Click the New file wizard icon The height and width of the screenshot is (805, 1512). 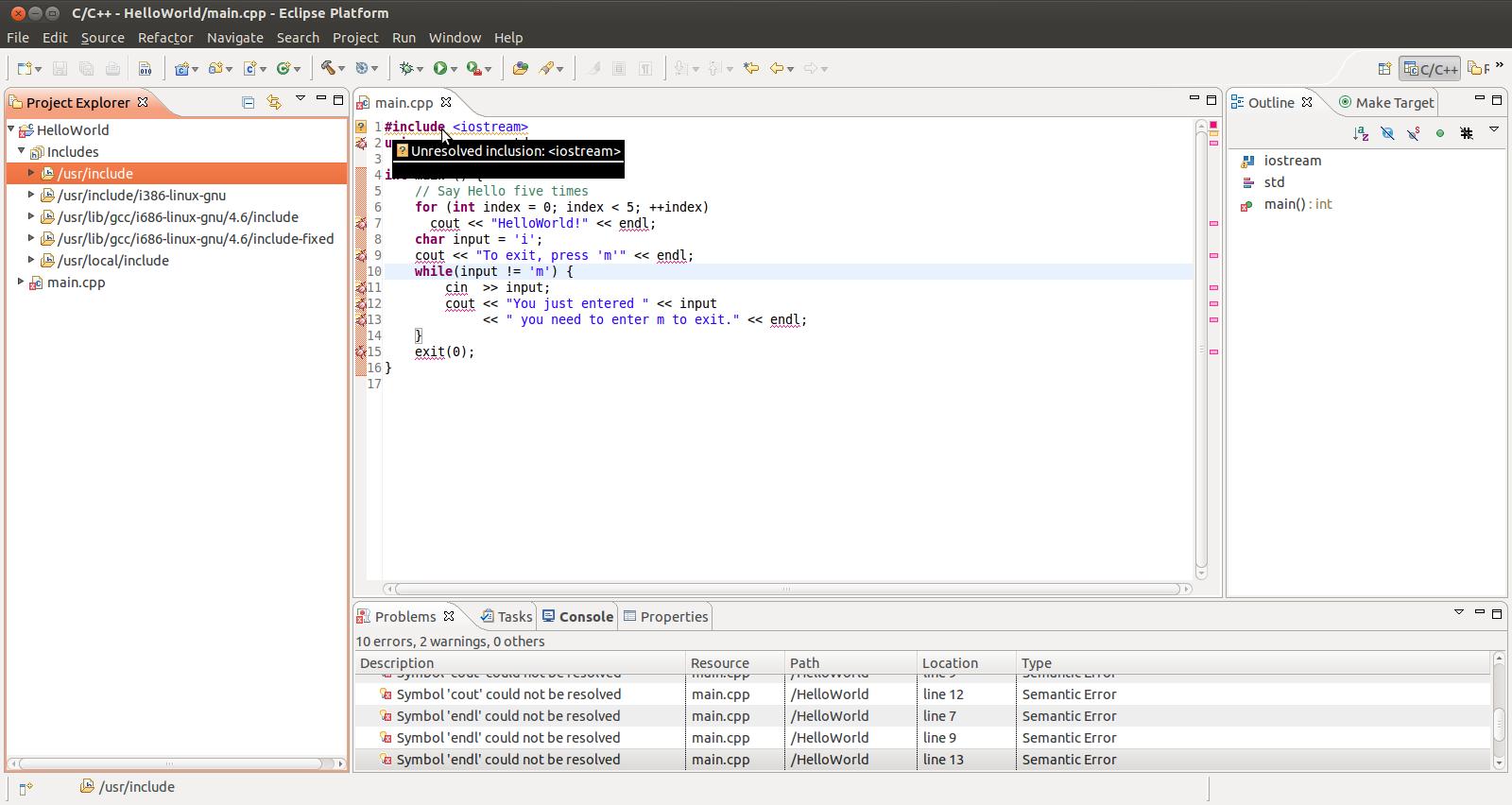[x=25, y=68]
